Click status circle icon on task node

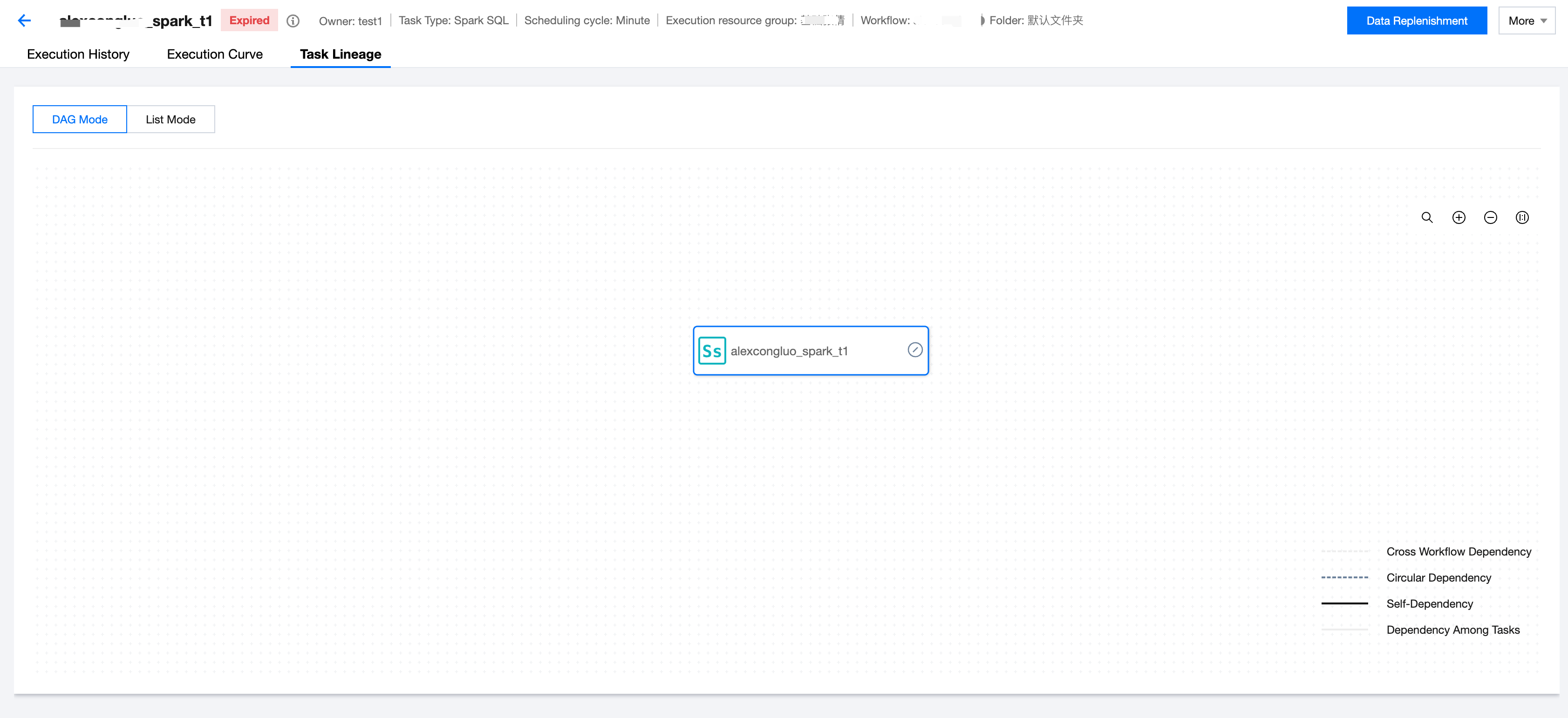click(914, 350)
